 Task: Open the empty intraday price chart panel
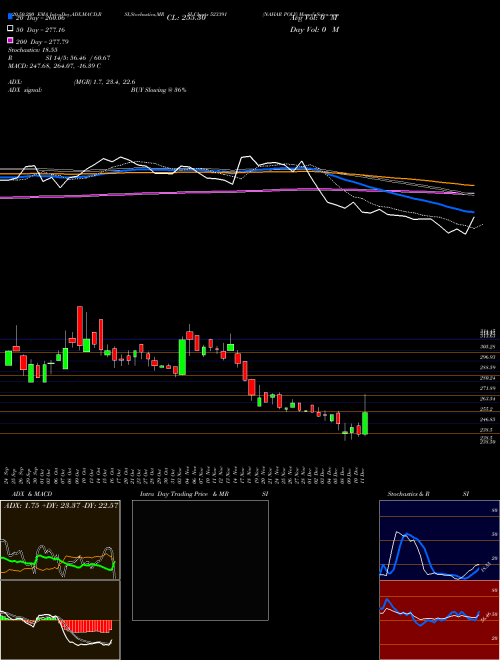tap(200, 560)
